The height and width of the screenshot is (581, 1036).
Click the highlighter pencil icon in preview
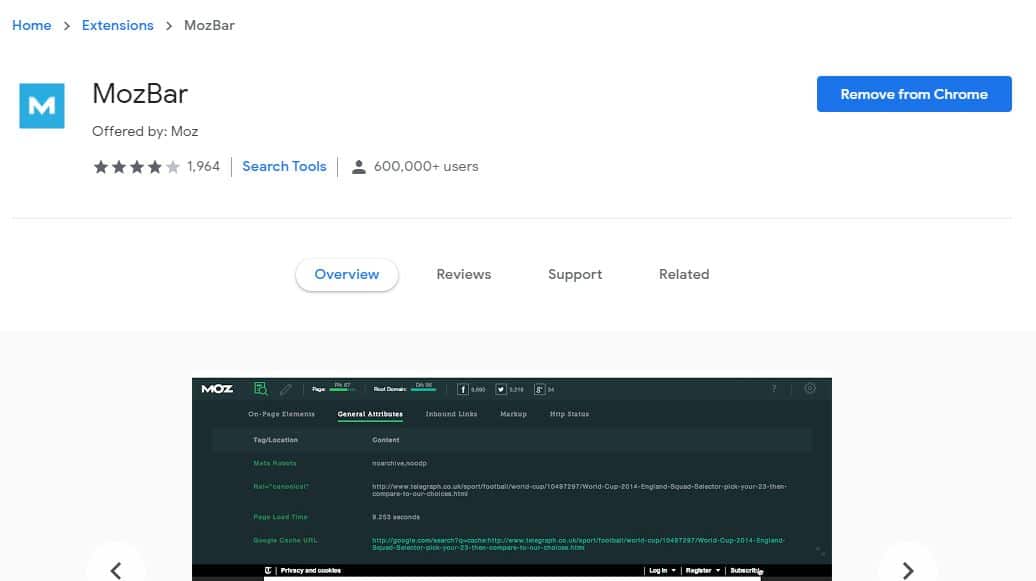click(285, 389)
